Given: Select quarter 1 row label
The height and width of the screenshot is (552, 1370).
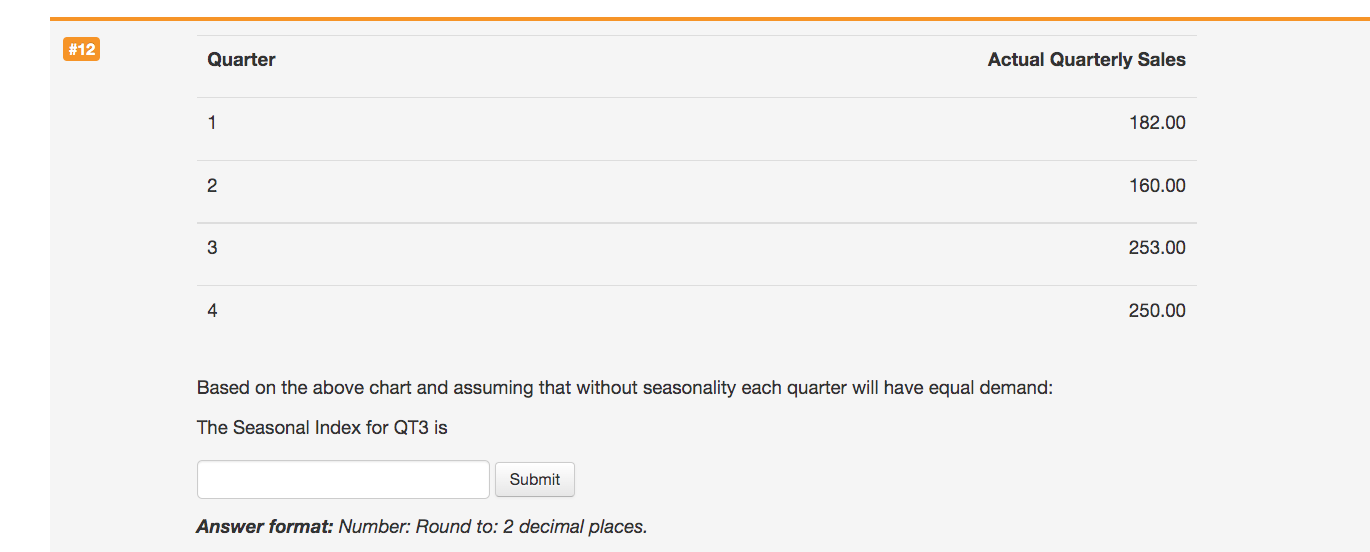Looking at the screenshot, I should tap(212, 123).
